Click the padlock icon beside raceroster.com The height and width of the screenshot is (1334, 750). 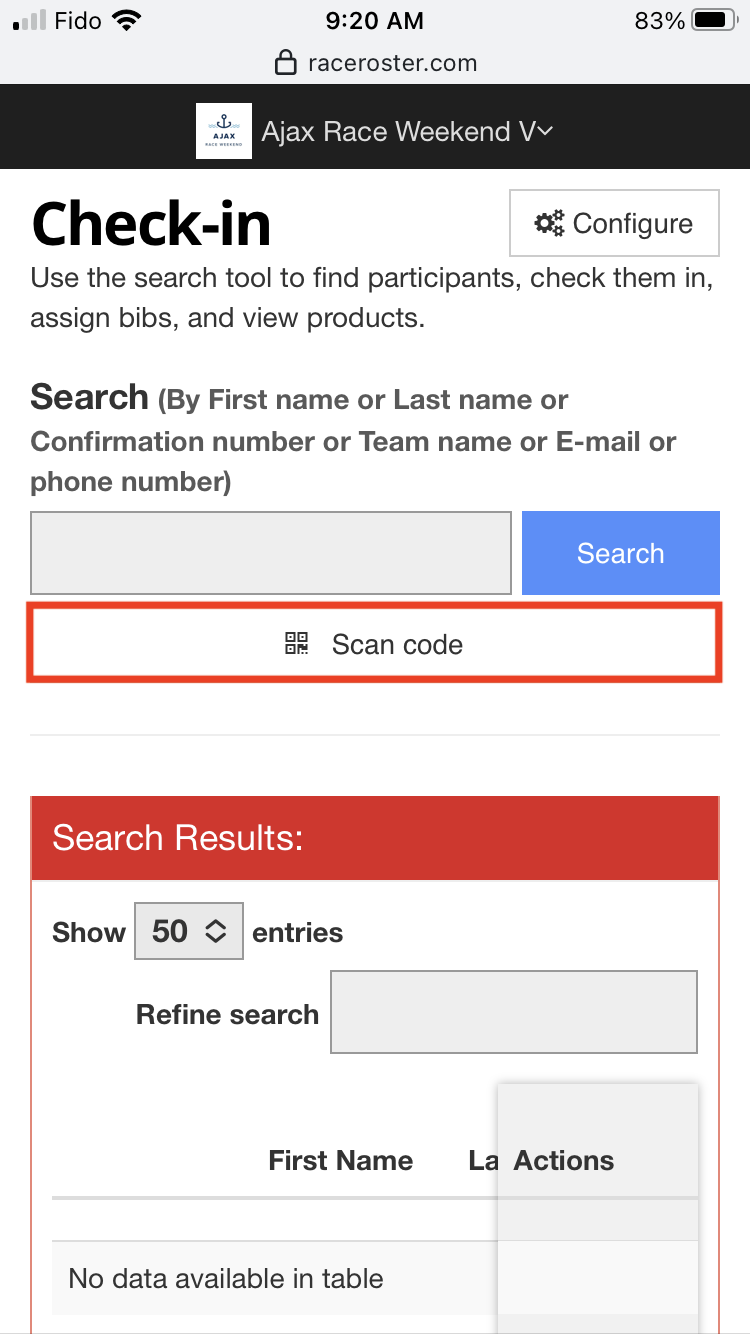tap(286, 61)
